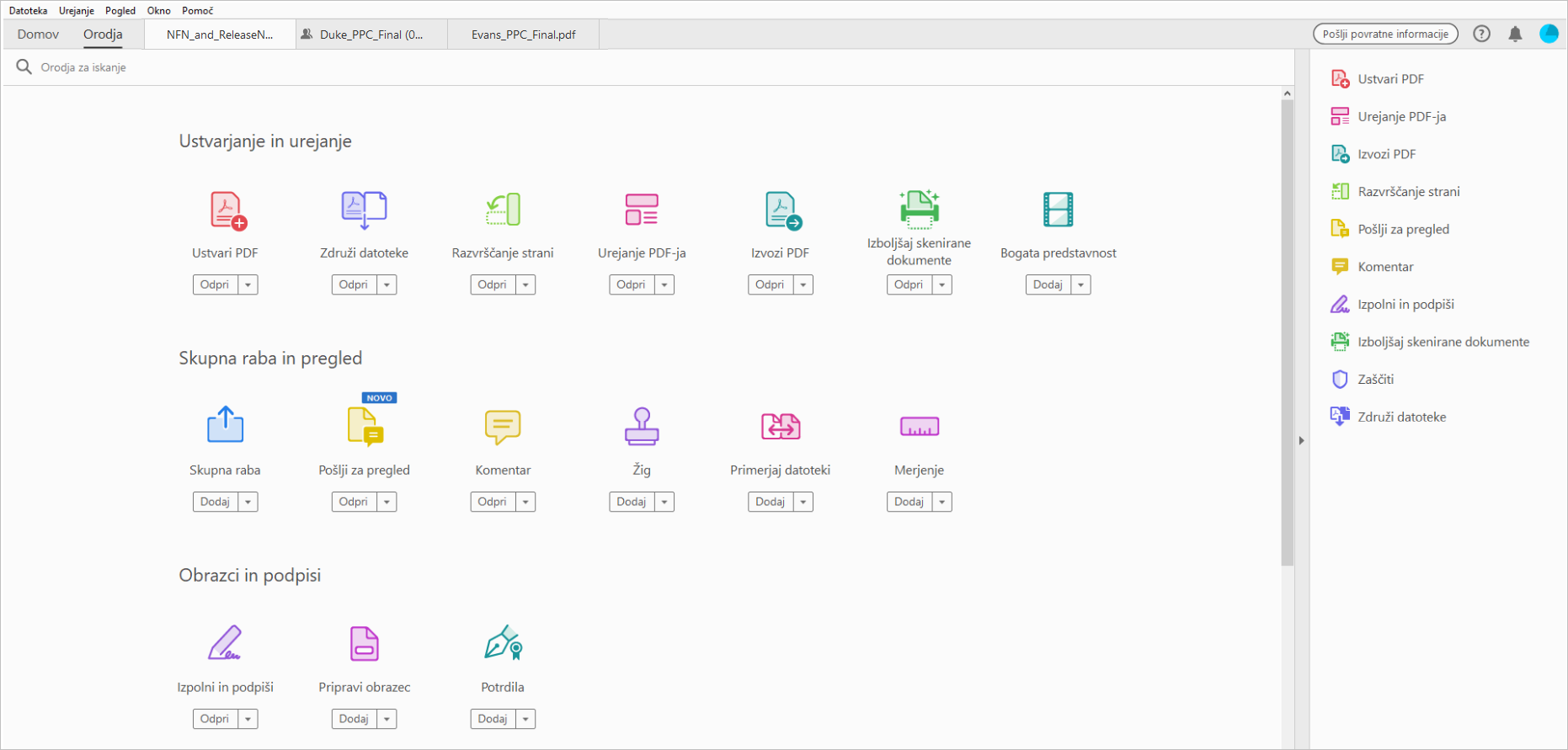Screen dimensions: 1568x750
Task: Switch to the Evans_PPC_Final.pdf tab
Action: (524, 35)
